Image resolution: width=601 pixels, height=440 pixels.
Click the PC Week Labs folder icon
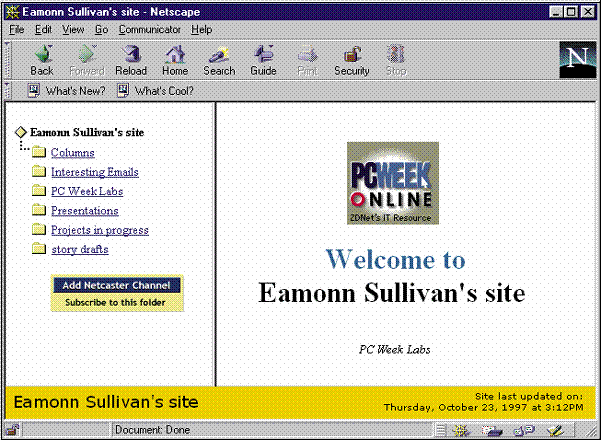[39, 190]
